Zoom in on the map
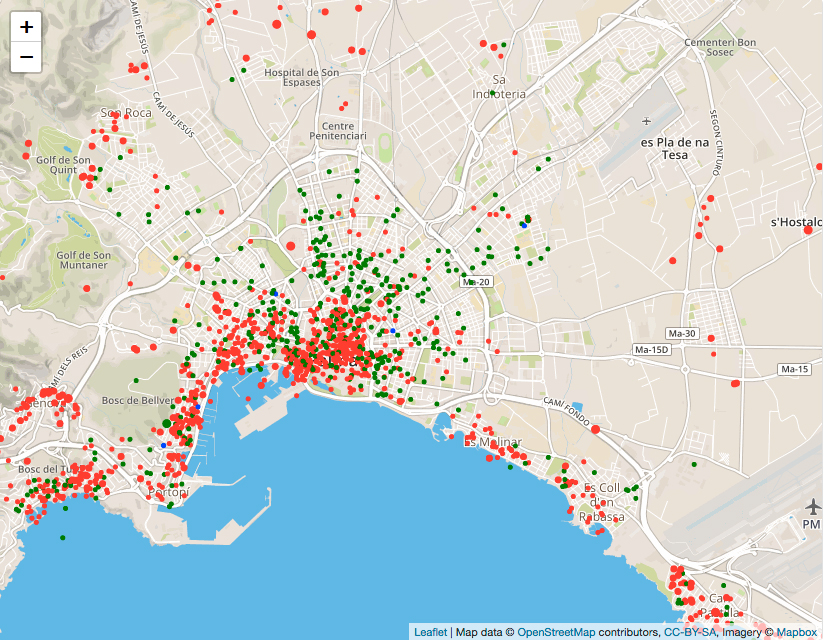The image size is (824, 640). (x=26, y=27)
